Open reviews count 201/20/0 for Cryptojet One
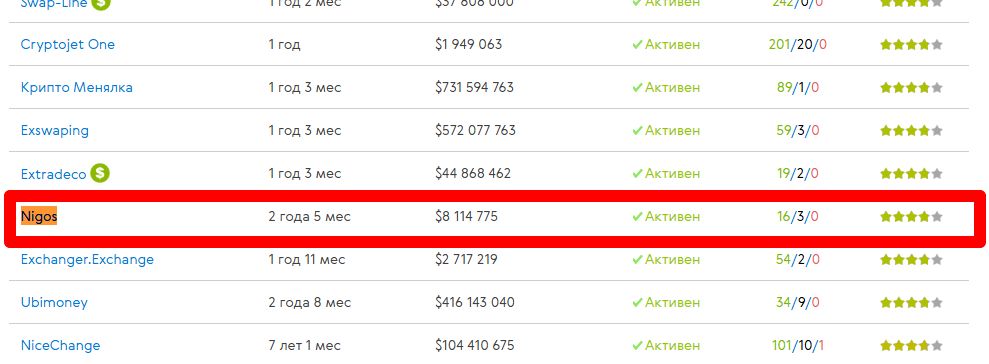The height and width of the screenshot is (364, 989). [797, 45]
